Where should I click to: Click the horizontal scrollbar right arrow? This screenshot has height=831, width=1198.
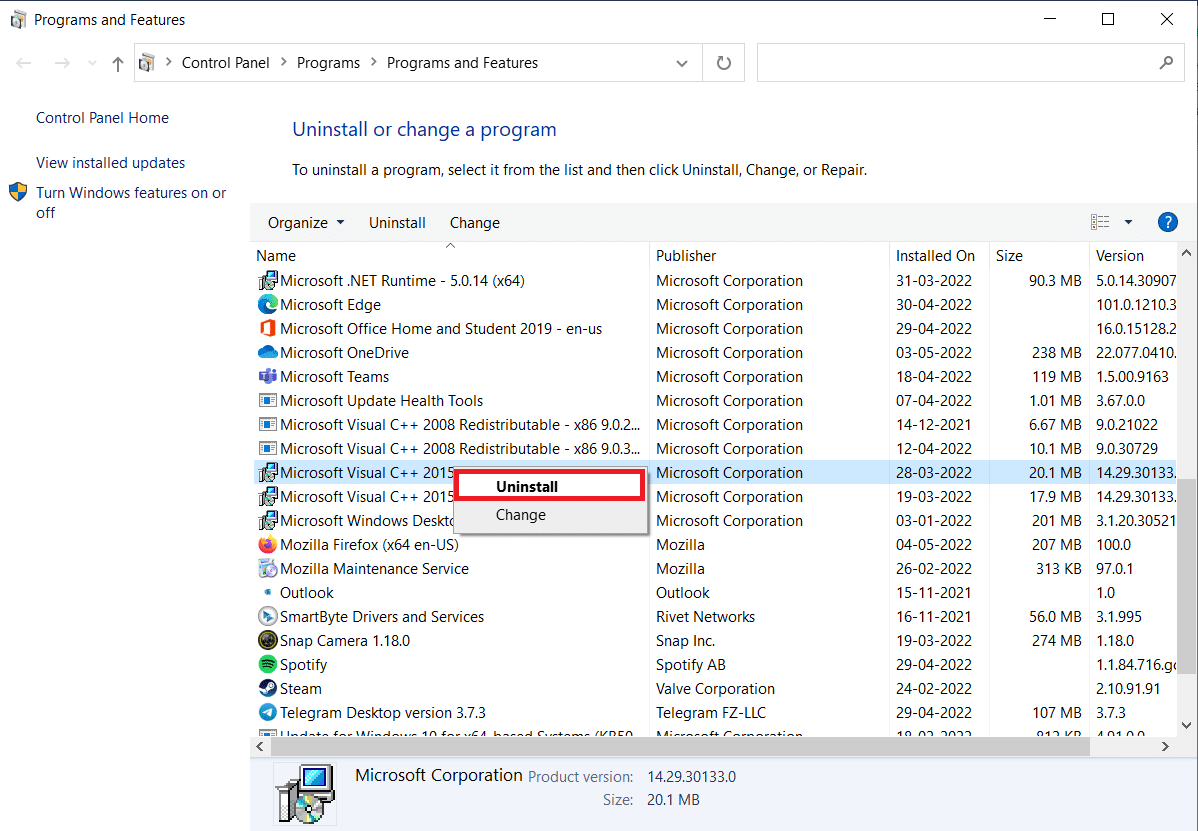1166,746
